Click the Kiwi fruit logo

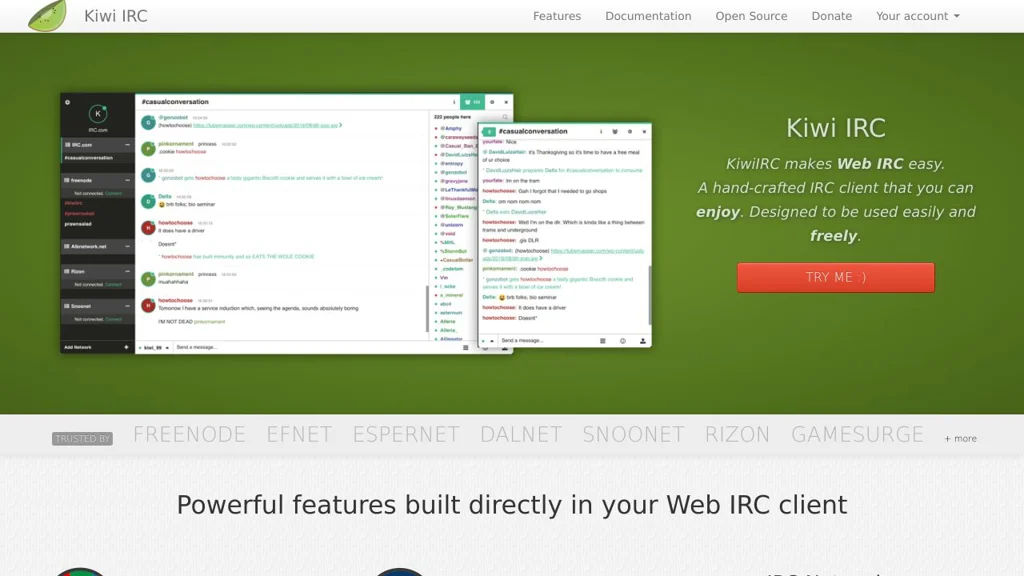(x=48, y=16)
